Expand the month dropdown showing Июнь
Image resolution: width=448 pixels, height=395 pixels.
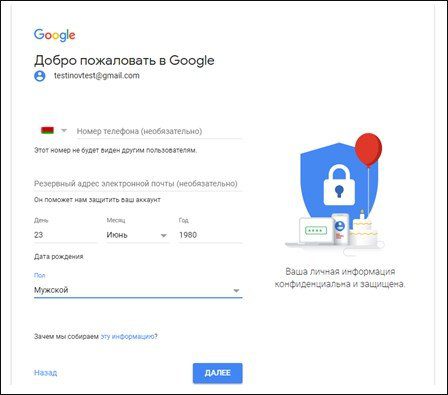click(x=137, y=235)
